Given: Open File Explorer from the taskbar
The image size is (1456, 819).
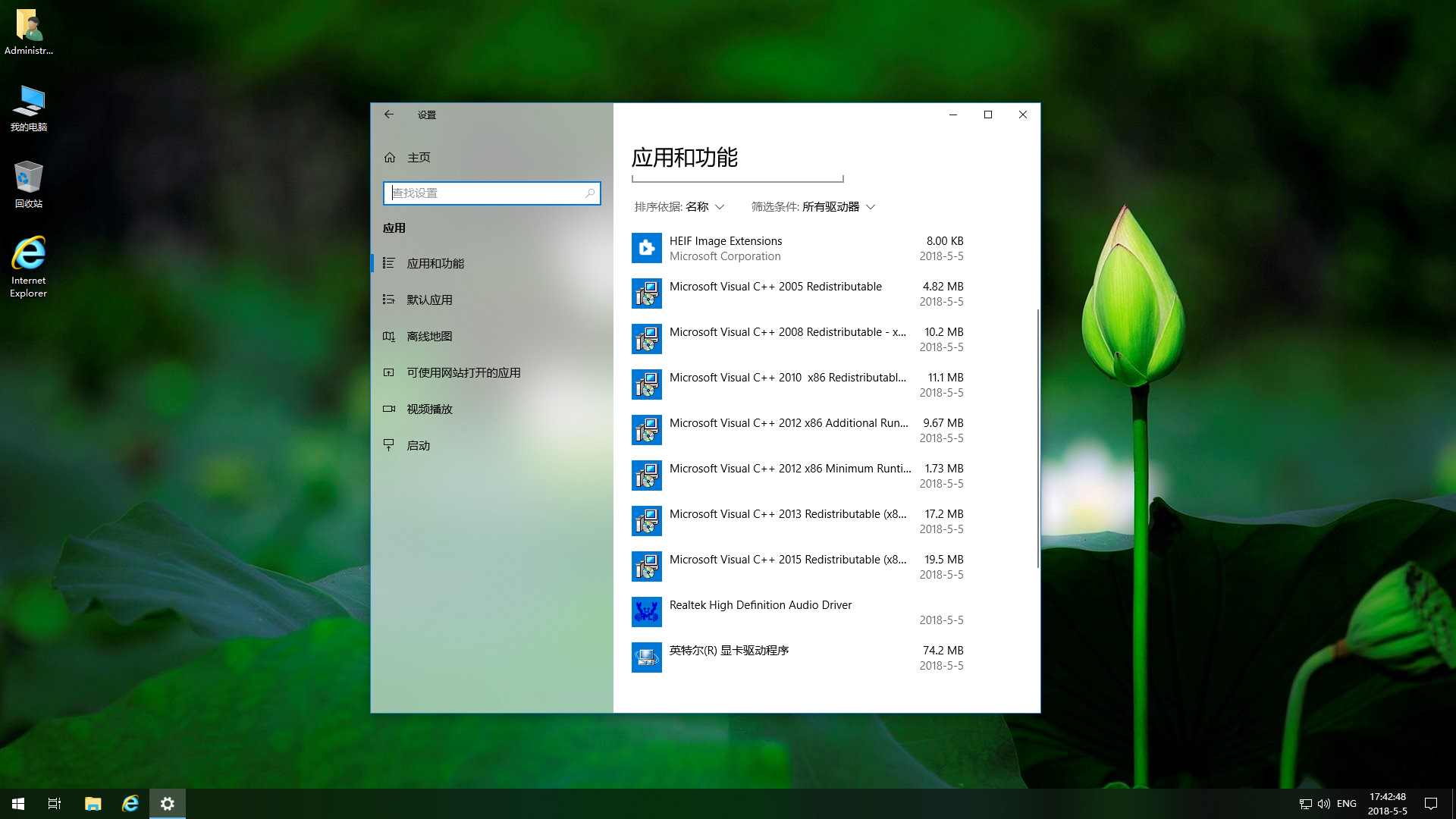Looking at the screenshot, I should (93, 804).
